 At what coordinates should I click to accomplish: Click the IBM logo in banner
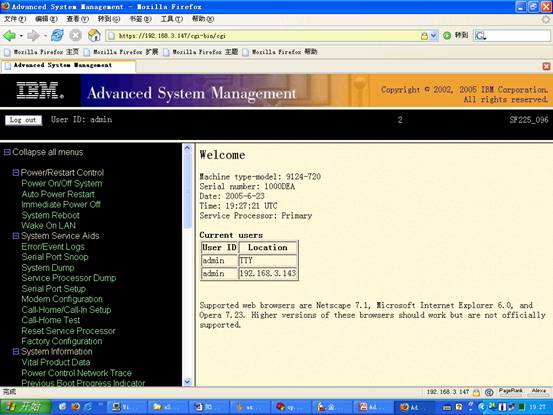point(40,91)
